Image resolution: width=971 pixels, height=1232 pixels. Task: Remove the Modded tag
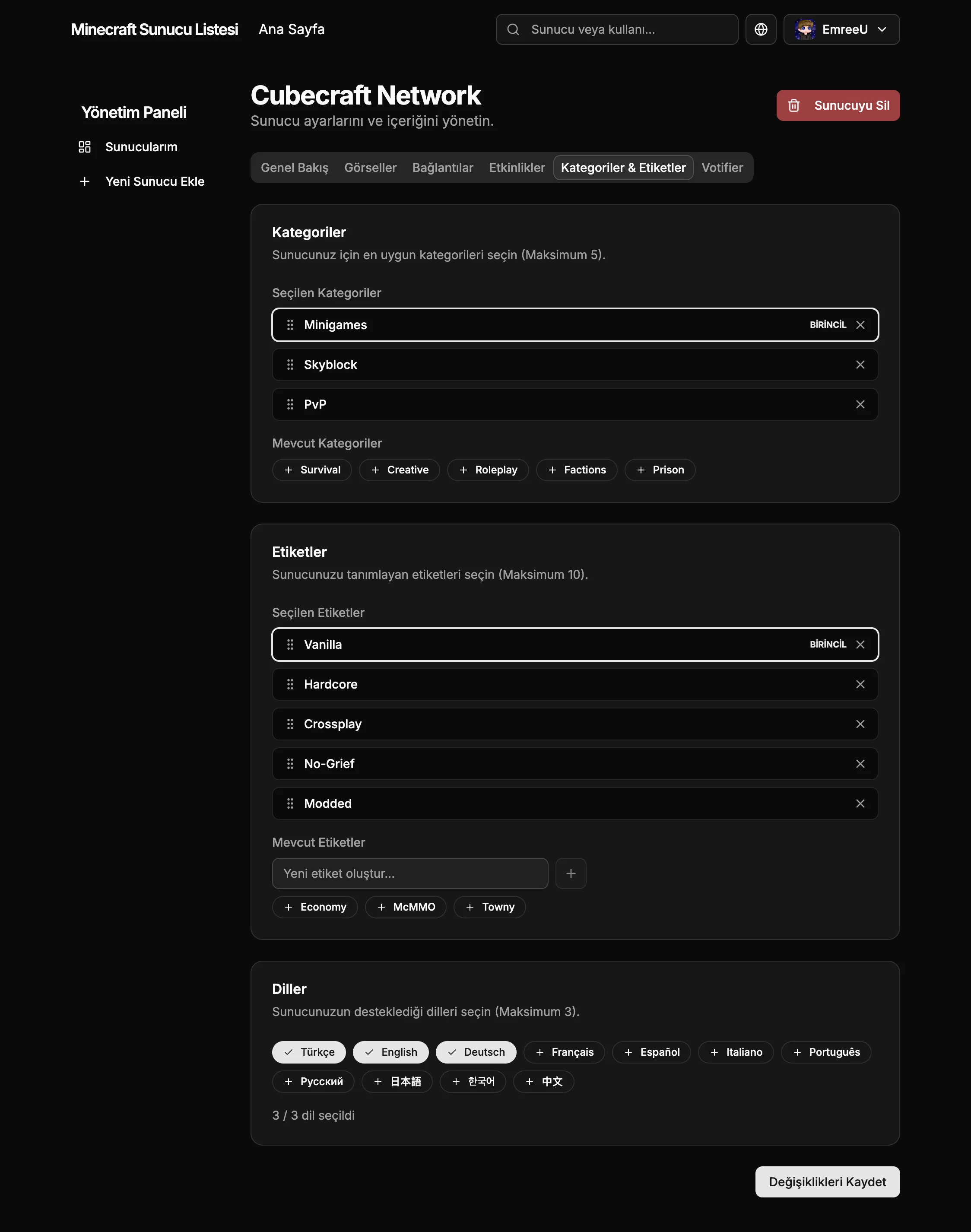860,803
